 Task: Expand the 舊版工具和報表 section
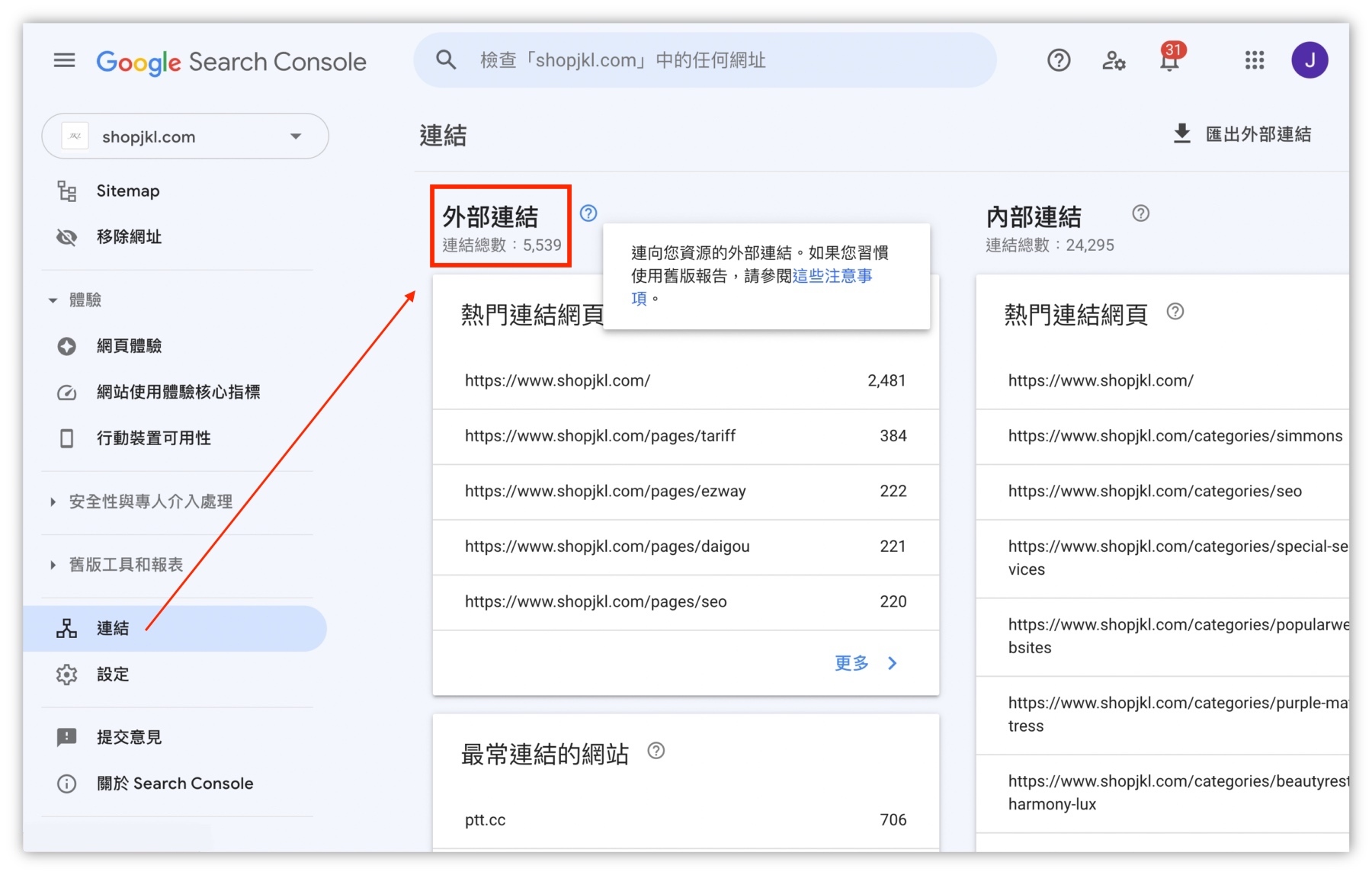53,565
